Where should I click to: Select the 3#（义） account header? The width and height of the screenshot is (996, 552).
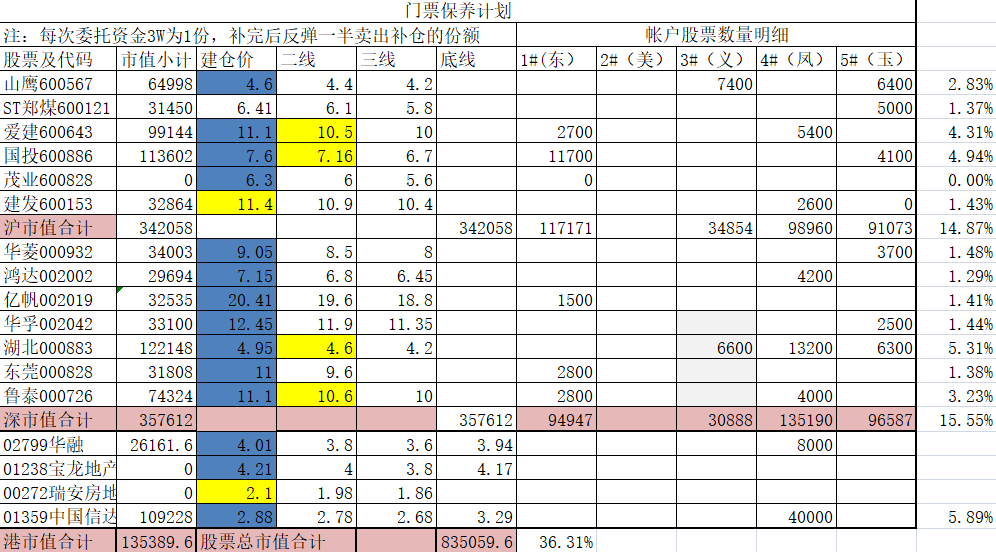717,60
